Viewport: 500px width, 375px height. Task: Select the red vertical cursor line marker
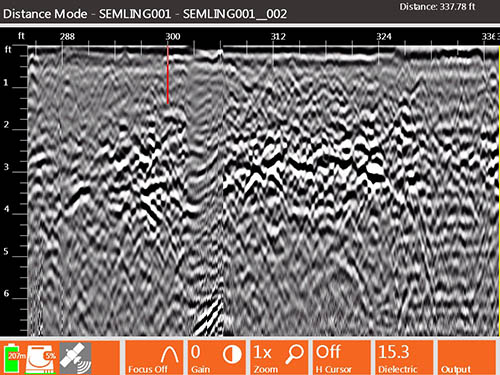click(168, 75)
